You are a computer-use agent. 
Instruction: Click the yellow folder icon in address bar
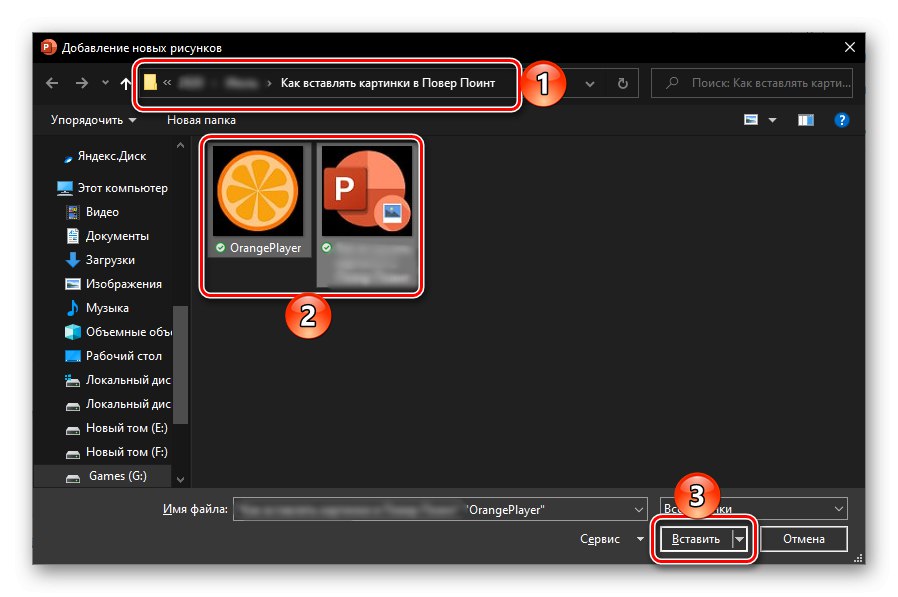(150, 83)
